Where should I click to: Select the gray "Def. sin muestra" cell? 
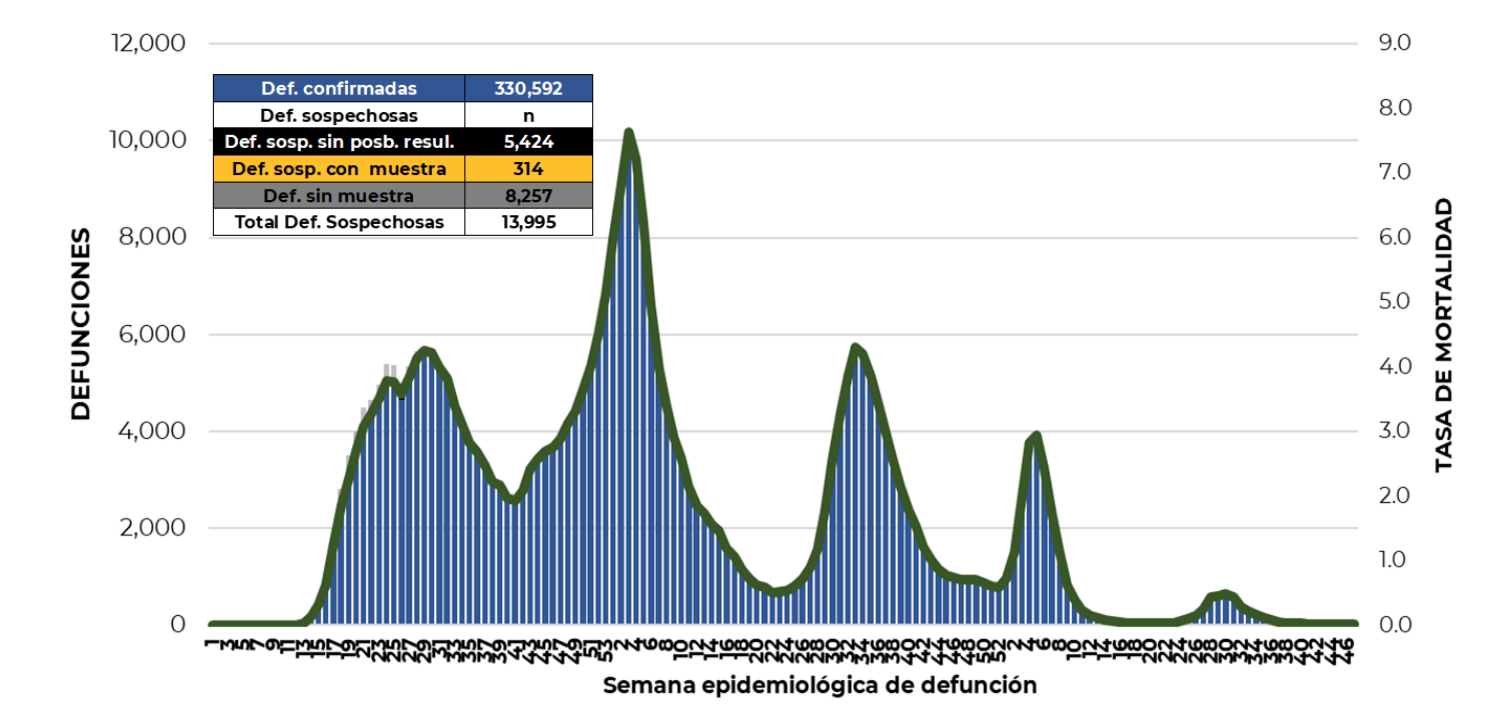coord(338,196)
